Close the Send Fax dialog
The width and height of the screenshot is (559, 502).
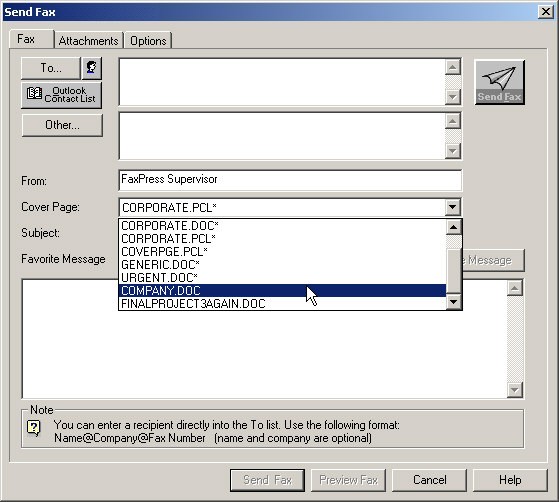click(x=546, y=12)
